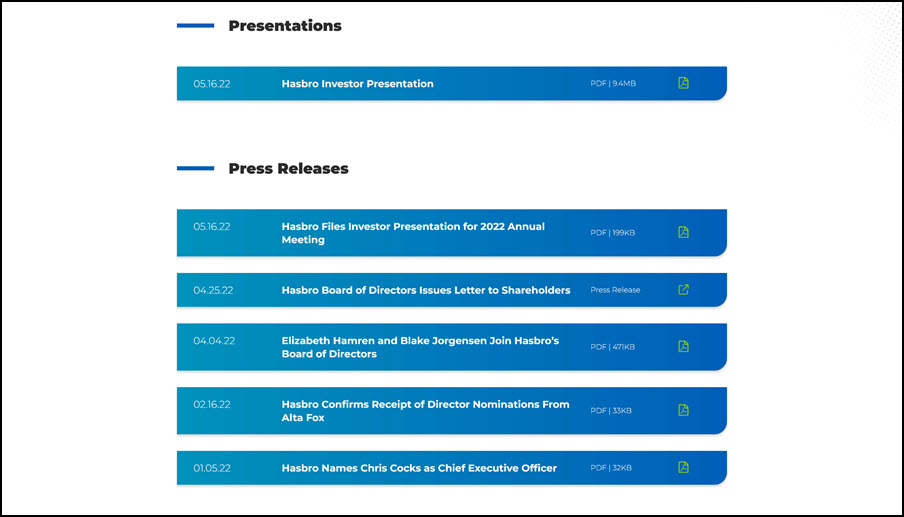
Task: Select the 04.25.22 date entry
Action: click(213, 290)
